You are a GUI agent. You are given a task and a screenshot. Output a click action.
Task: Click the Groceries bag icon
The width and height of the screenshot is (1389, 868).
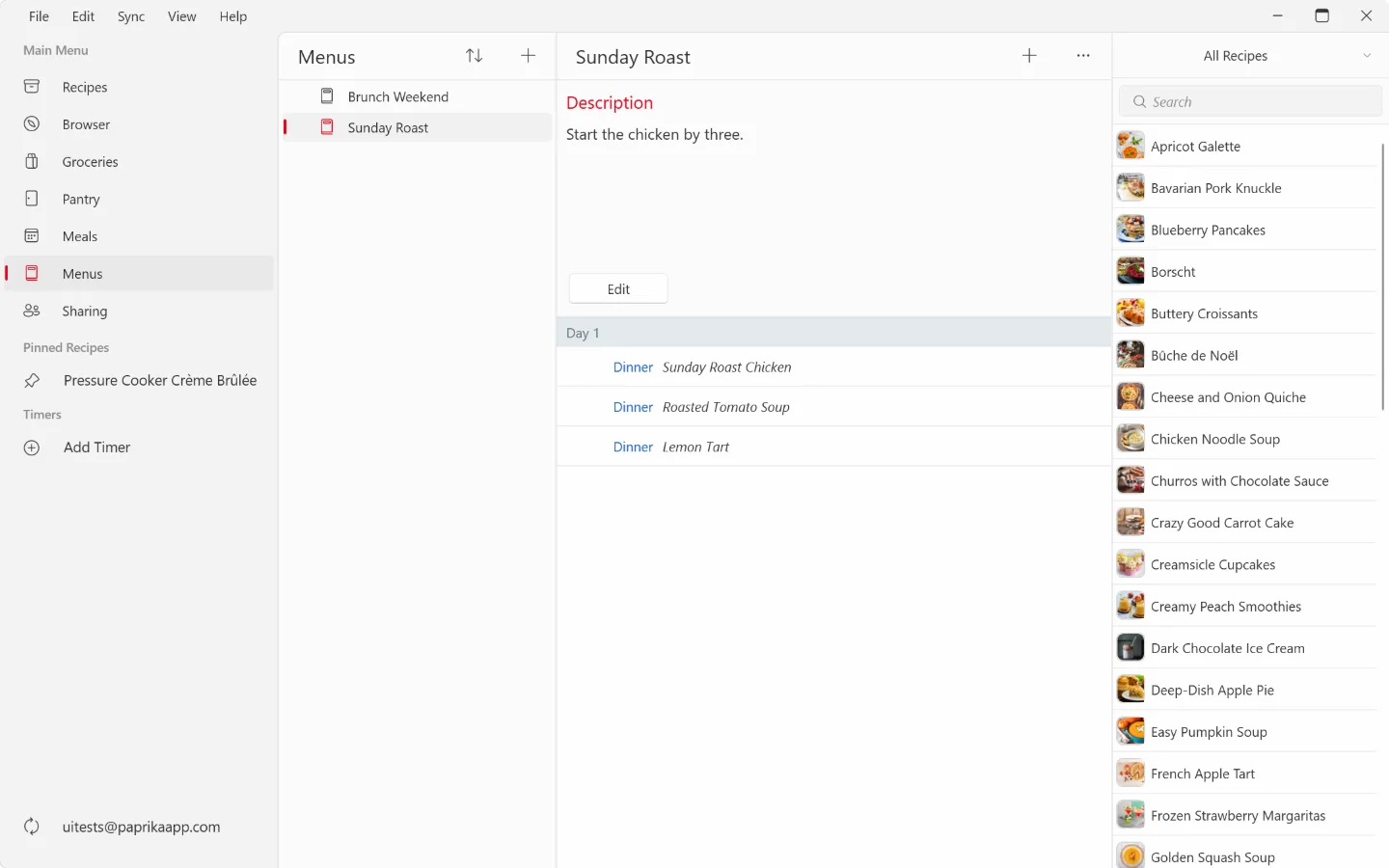click(x=32, y=162)
